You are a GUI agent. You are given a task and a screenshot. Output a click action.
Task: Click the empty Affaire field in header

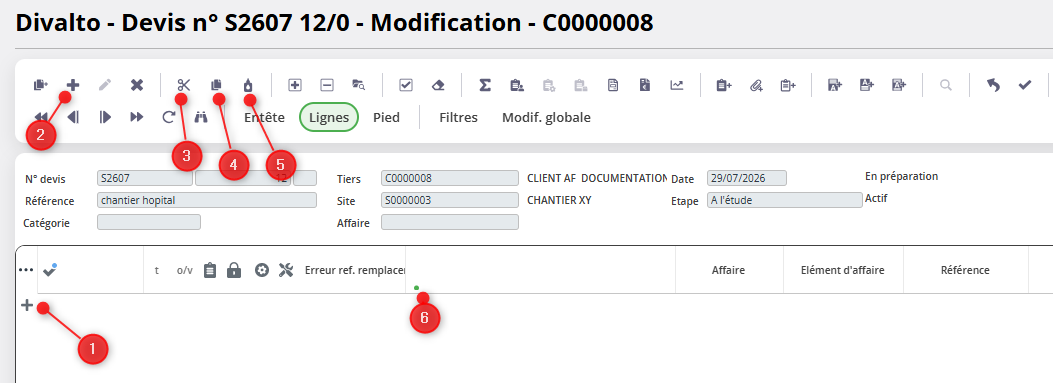(450, 222)
